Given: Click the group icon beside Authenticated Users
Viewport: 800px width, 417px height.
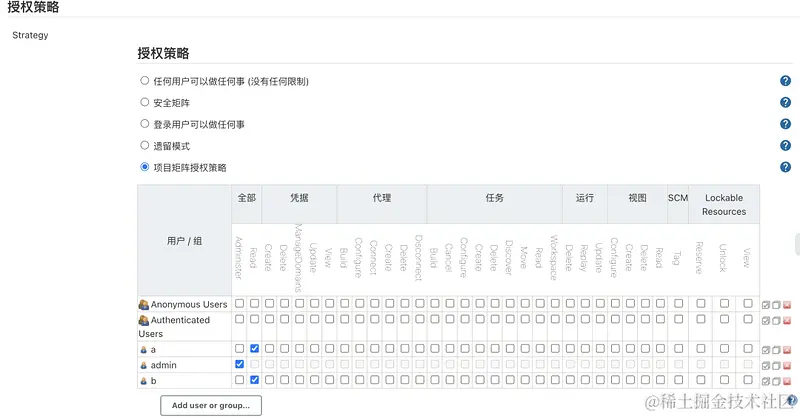Looking at the screenshot, I should click(x=143, y=320).
